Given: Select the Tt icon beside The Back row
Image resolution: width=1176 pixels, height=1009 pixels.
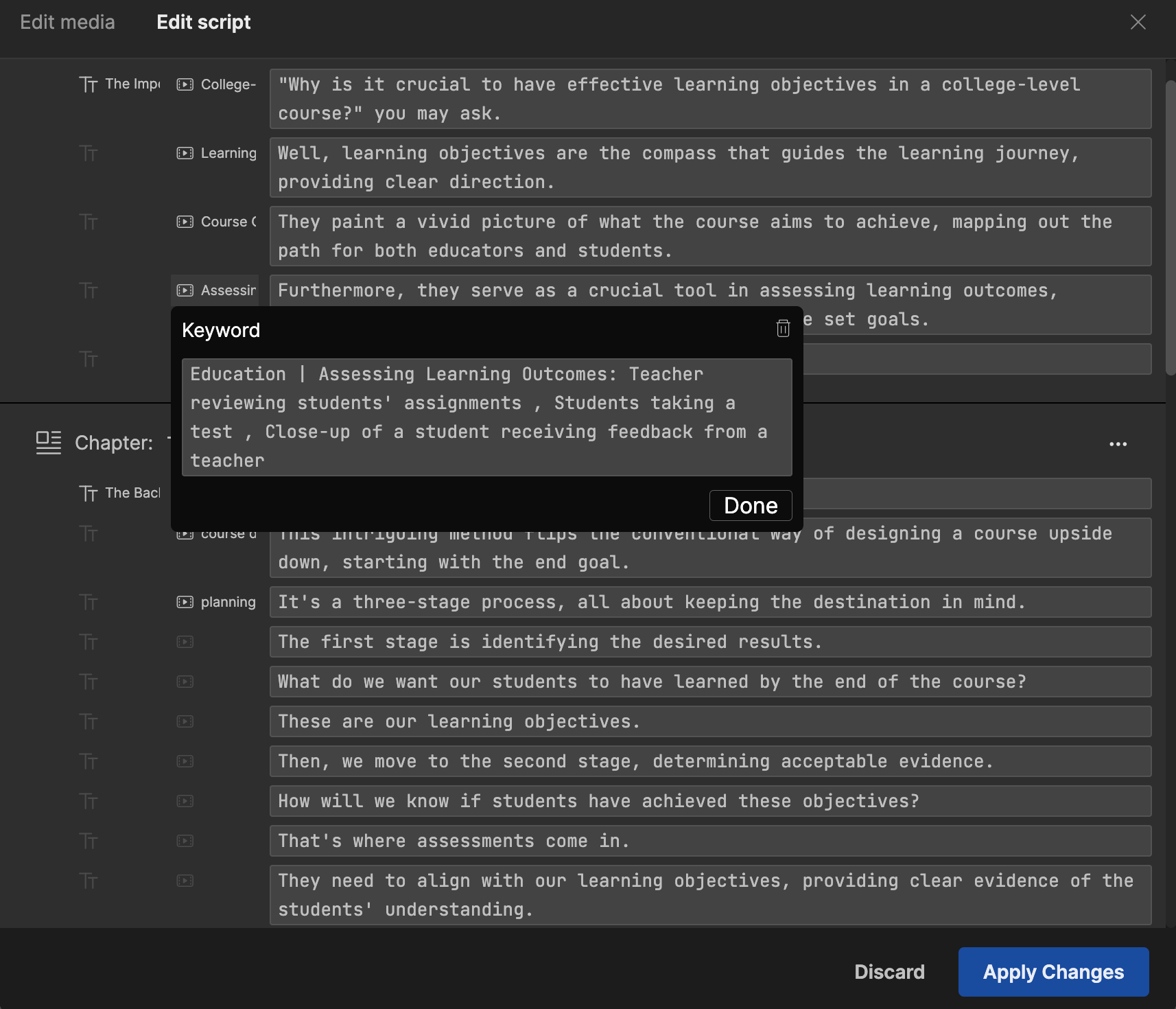Looking at the screenshot, I should tap(89, 493).
